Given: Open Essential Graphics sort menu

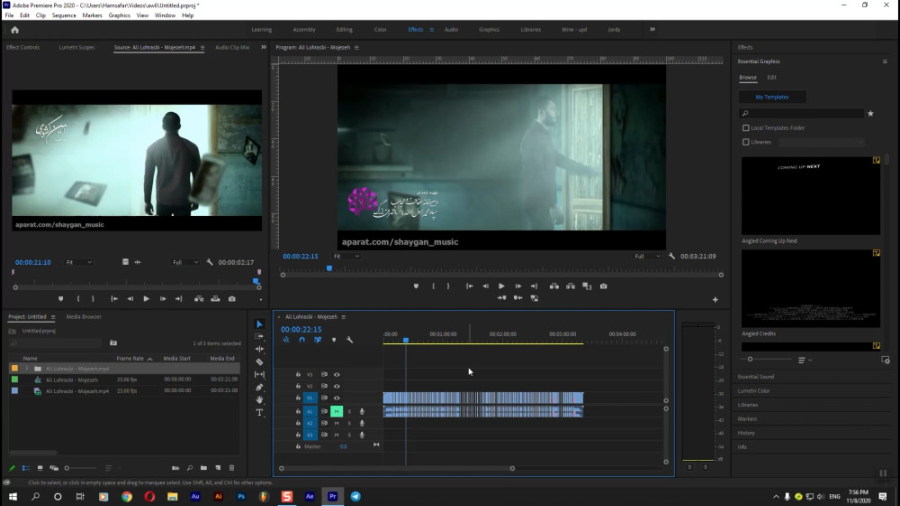Looking at the screenshot, I should click(x=804, y=360).
